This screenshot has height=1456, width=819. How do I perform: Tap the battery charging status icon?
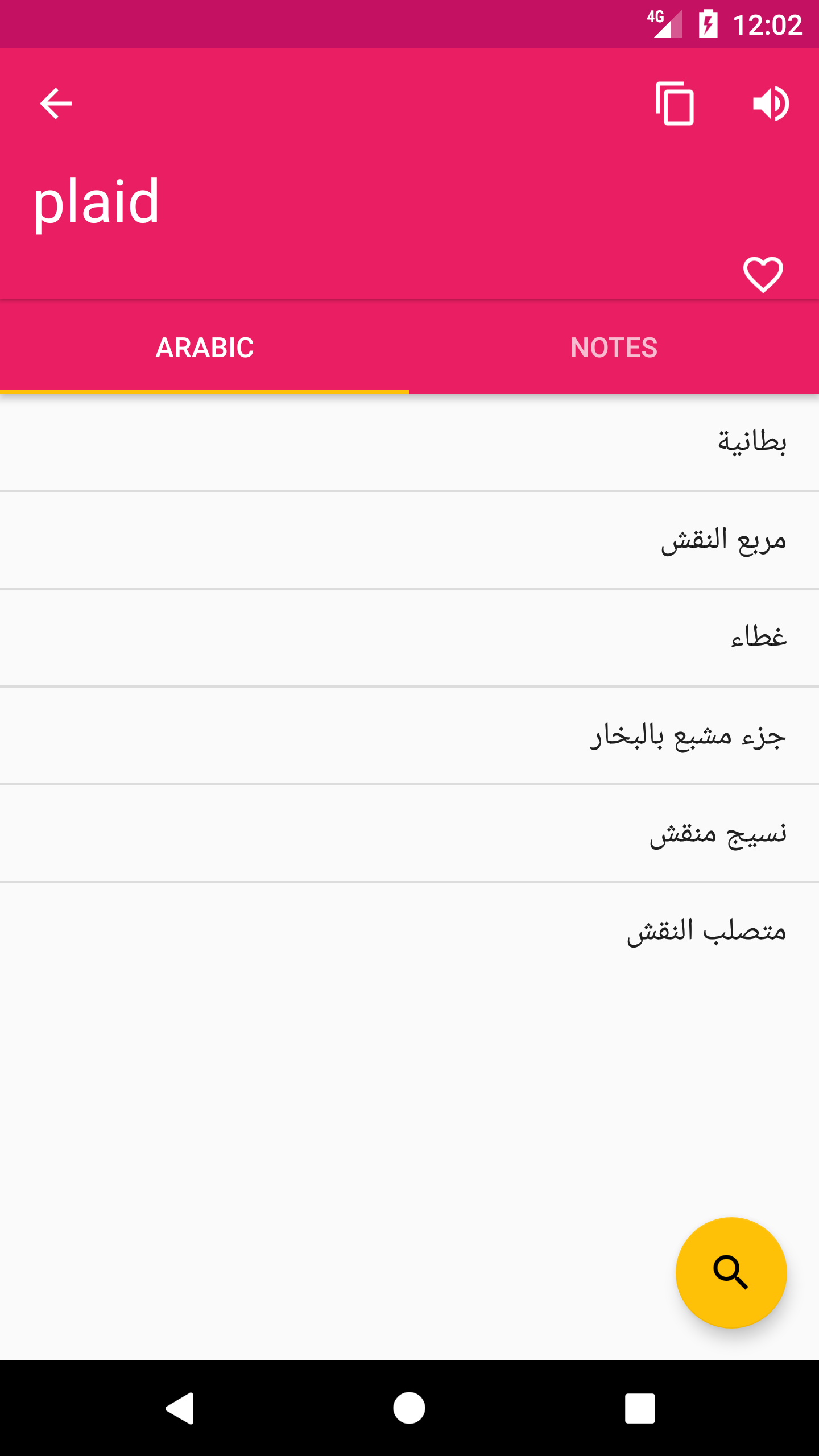click(x=708, y=24)
